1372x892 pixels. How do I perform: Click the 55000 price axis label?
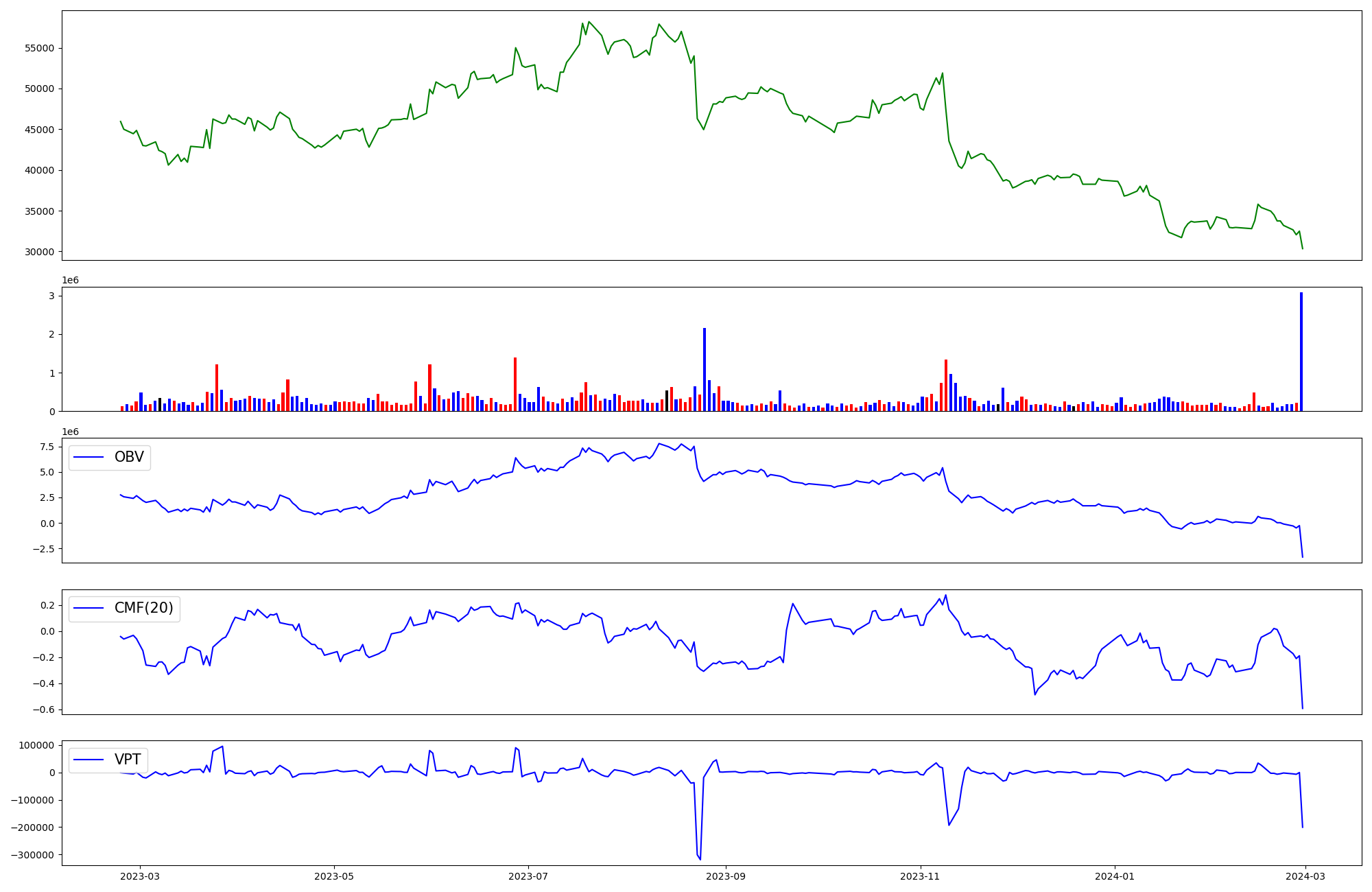pyautogui.click(x=40, y=49)
